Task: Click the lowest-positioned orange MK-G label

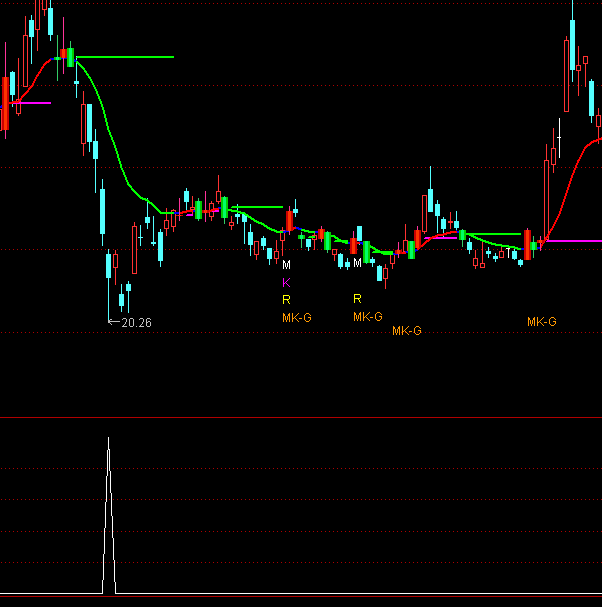Action: tap(406, 331)
